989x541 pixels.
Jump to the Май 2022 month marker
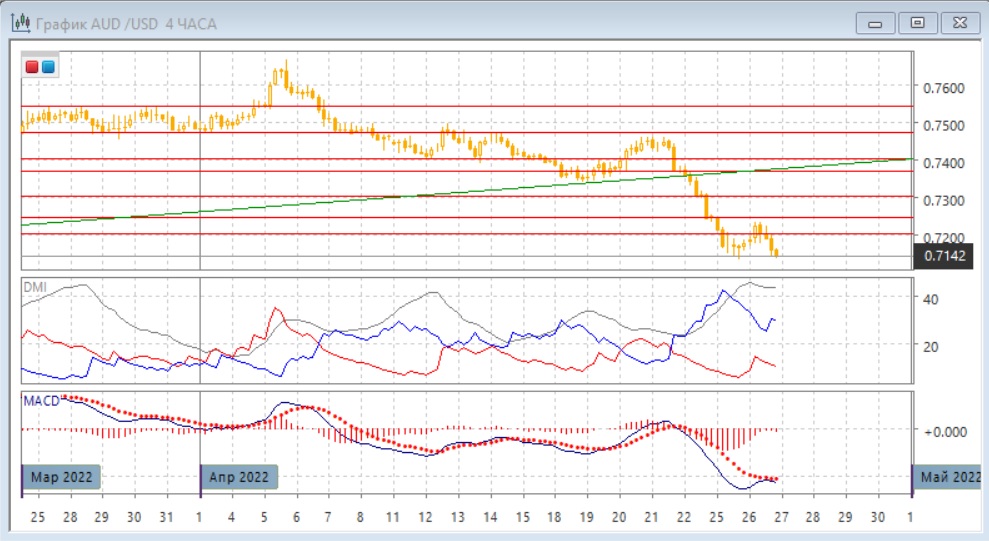(950, 477)
